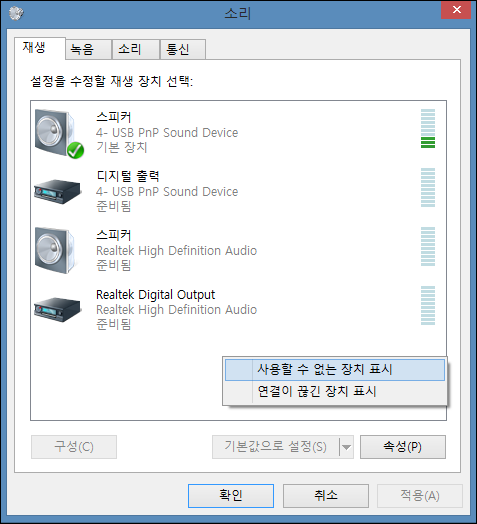Toggle 연결이 끊긴 장치 표시 option
This screenshot has height=524, width=477.
[335, 391]
